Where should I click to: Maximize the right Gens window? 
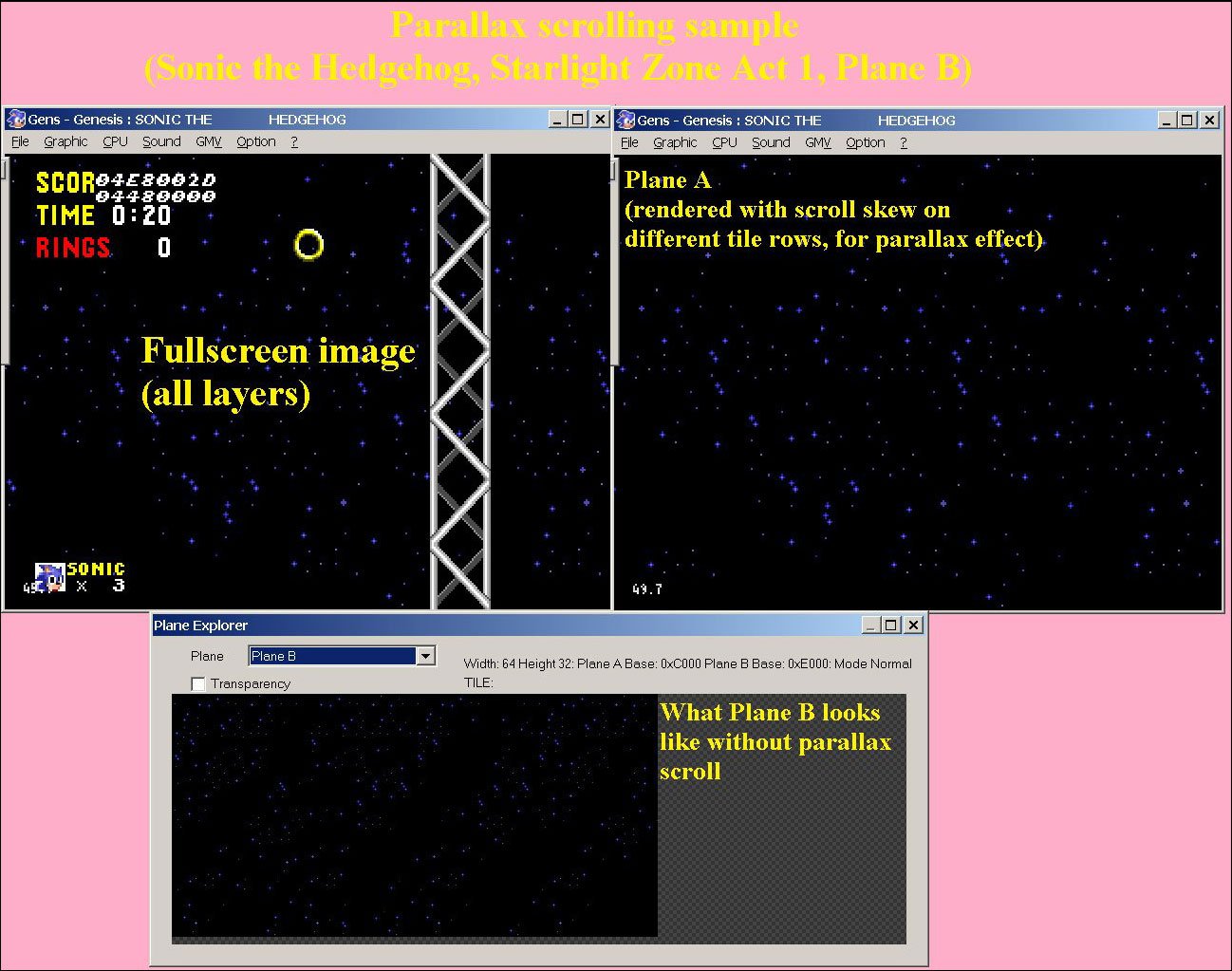point(1186,120)
